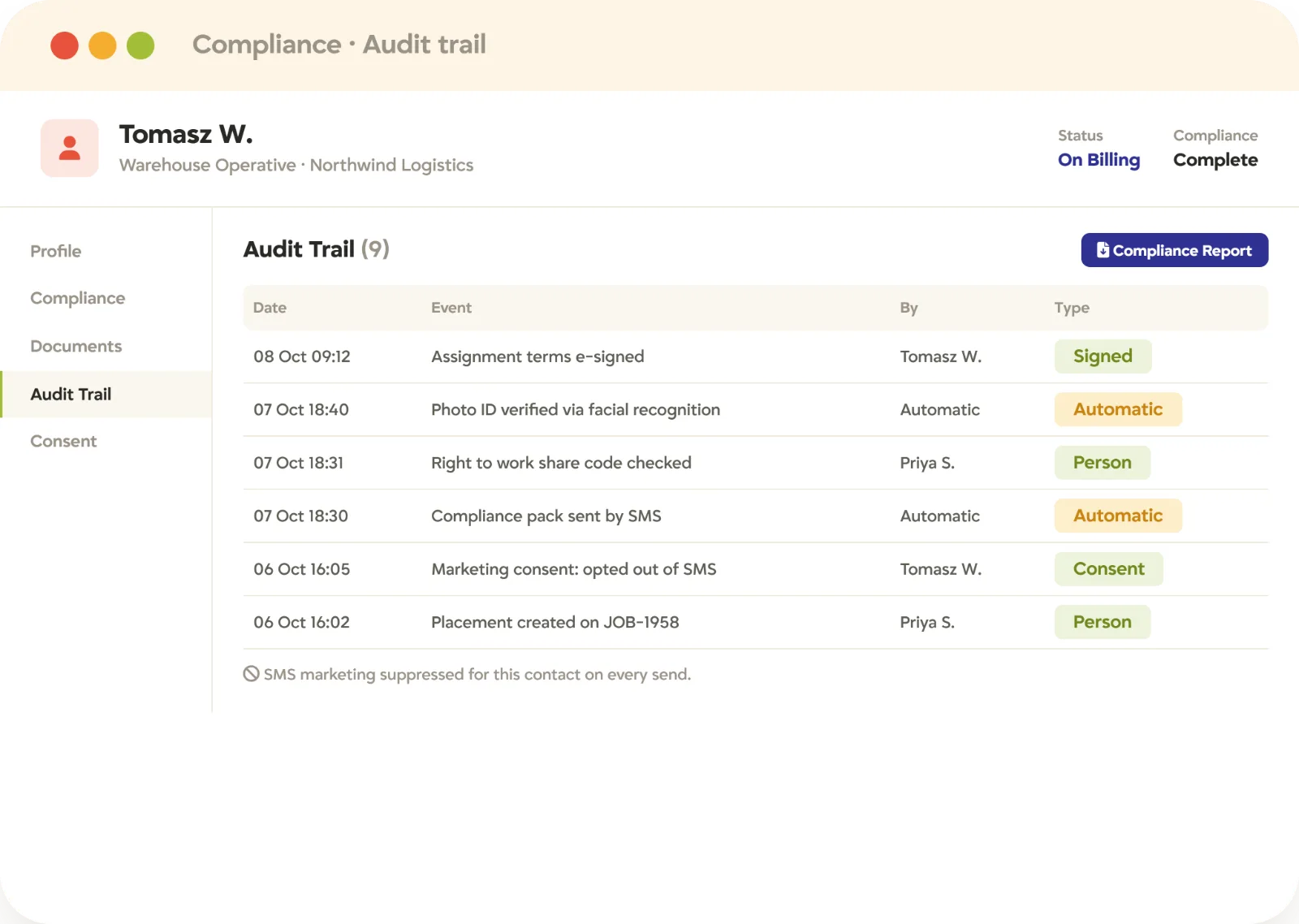The image size is (1299, 924).
Task: Open event 'Compliance pack sent by SMS'
Action: click(x=546, y=516)
